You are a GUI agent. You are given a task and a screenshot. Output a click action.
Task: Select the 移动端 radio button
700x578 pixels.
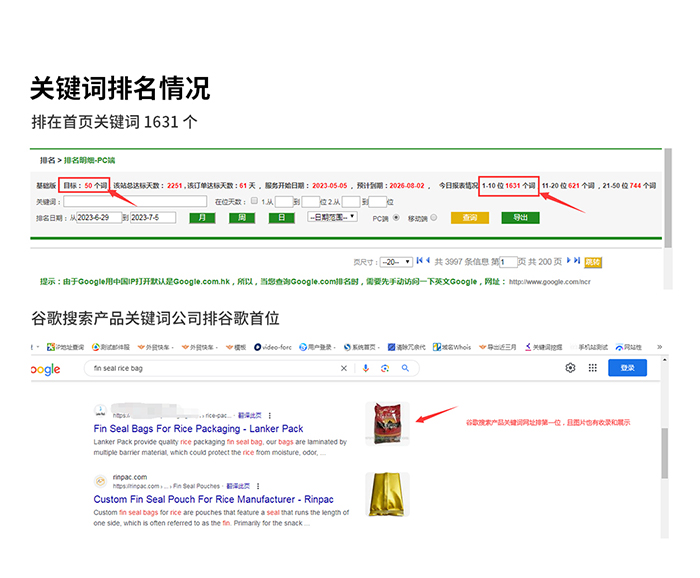click(x=435, y=217)
